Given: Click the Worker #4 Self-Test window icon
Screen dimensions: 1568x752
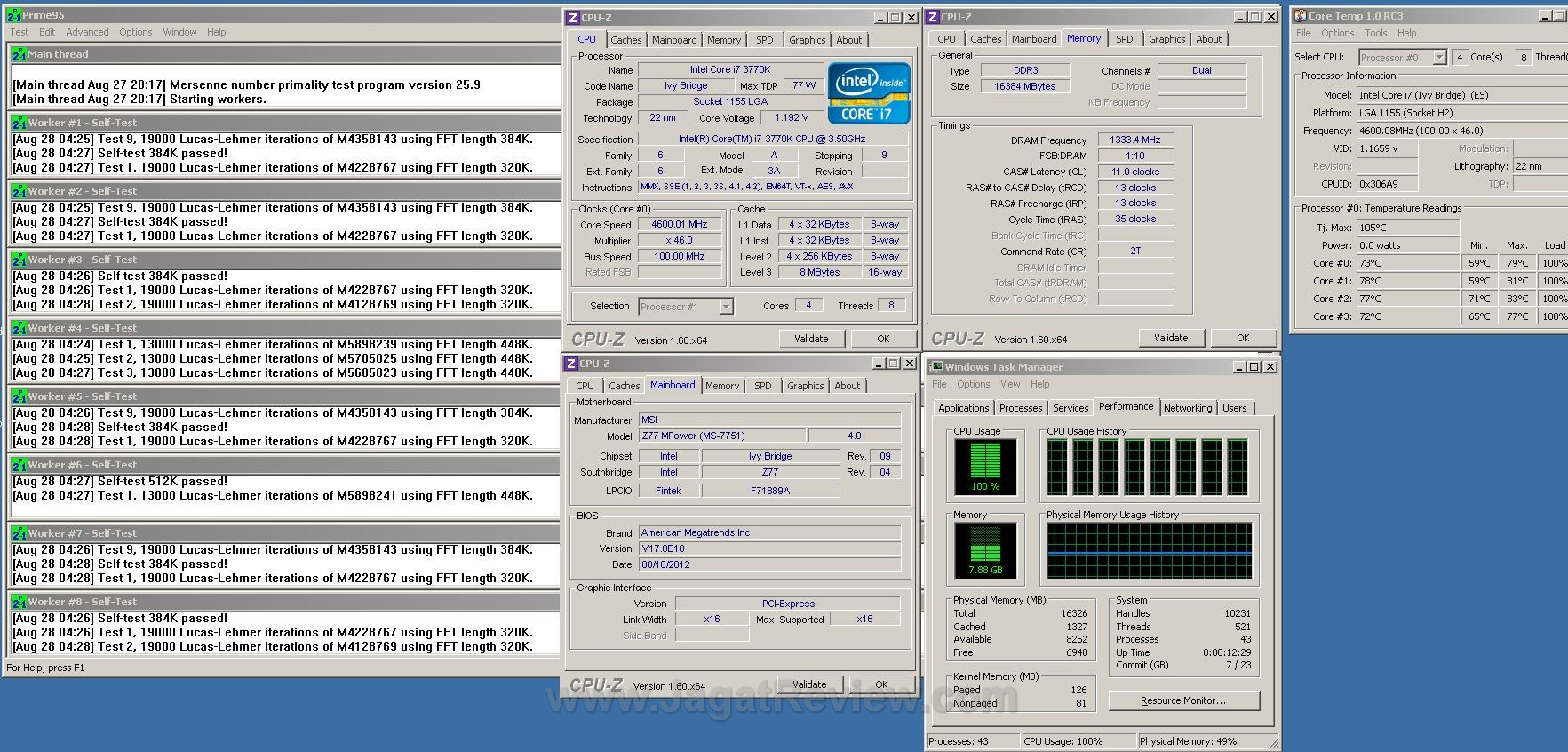Looking at the screenshot, I should tap(19, 328).
